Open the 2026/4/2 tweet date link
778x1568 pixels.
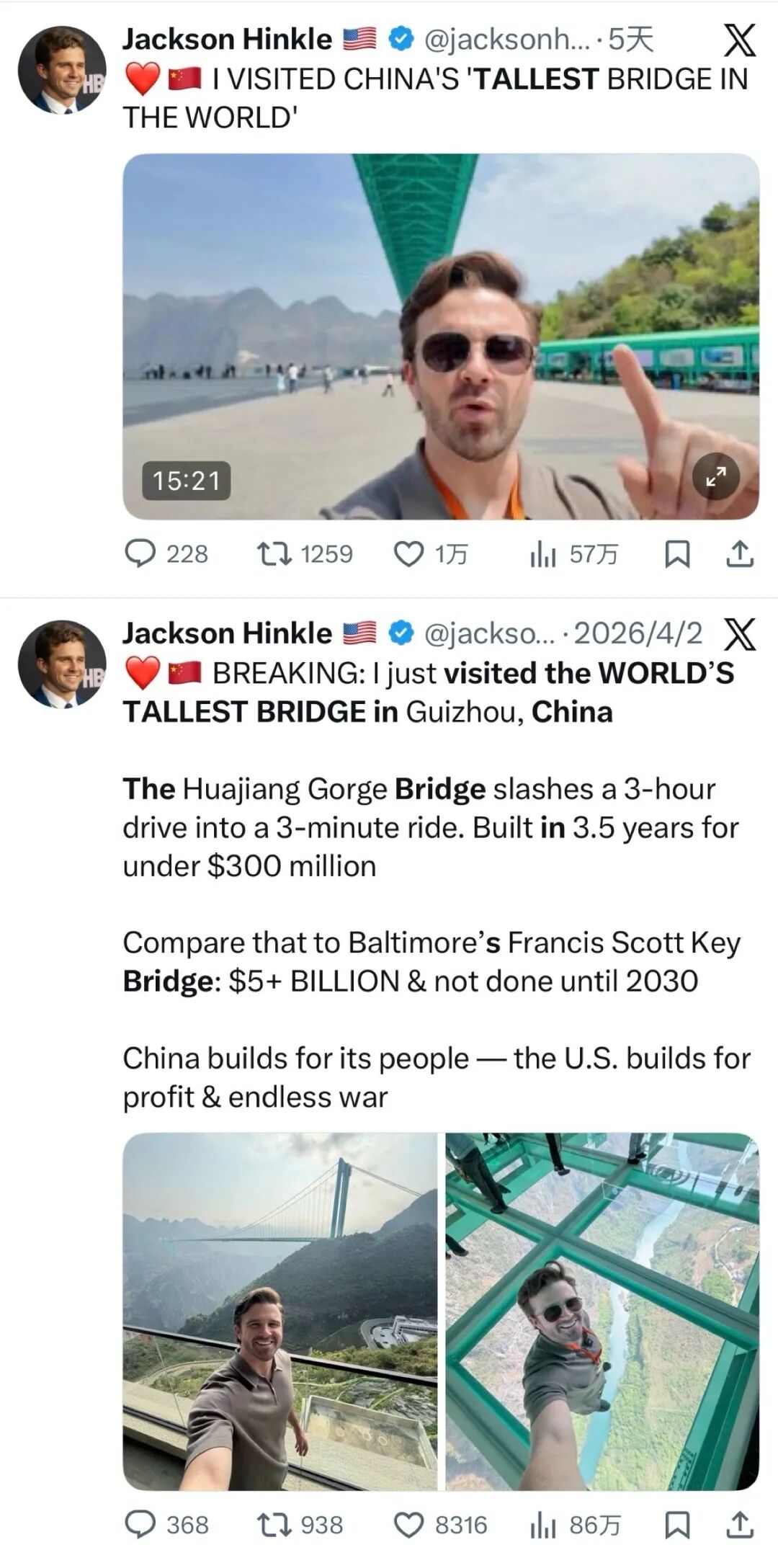(x=638, y=633)
